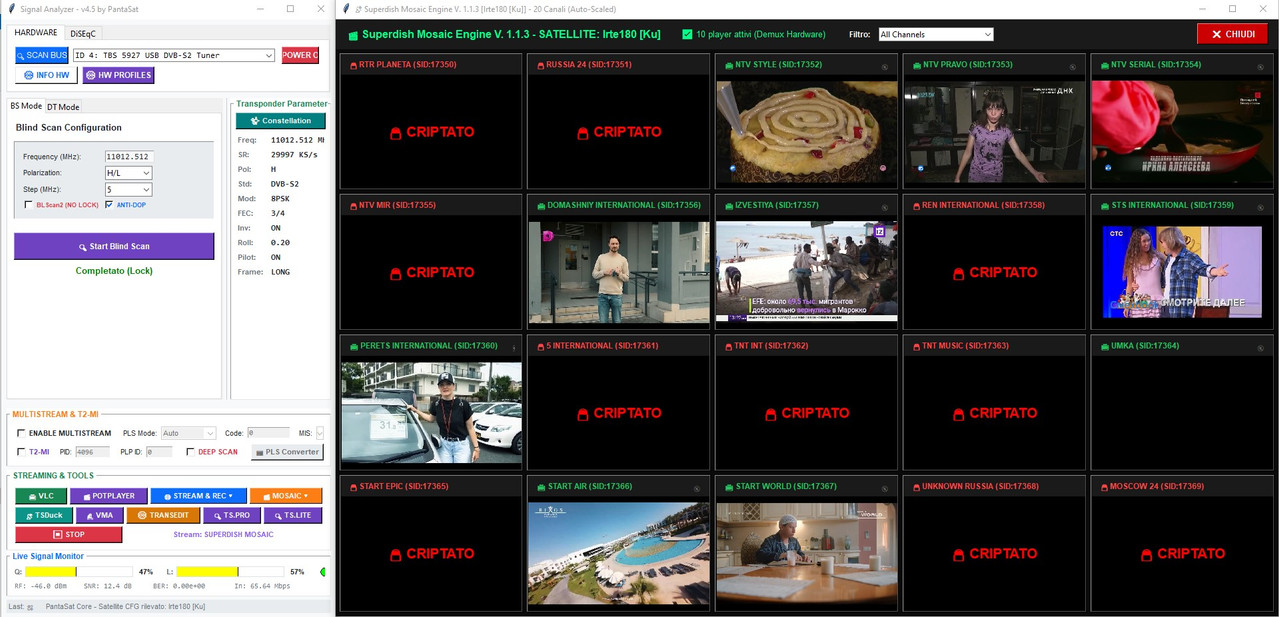Click the small round icon on STS INTERNATIONAL header
The width and height of the screenshot is (1279, 617).
click(1261, 208)
